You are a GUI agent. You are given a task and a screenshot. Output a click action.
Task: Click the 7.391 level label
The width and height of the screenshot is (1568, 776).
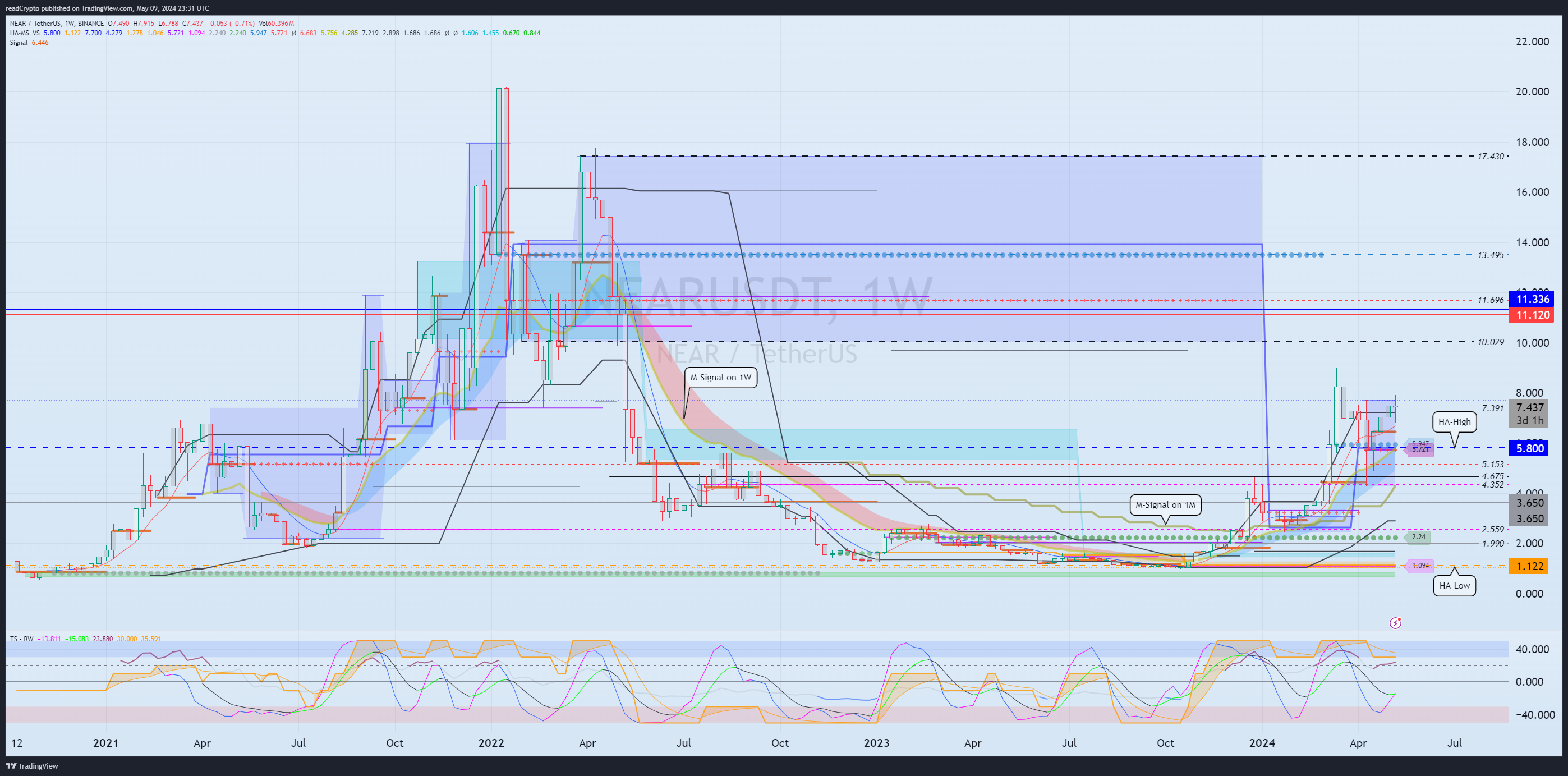click(x=1492, y=408)
